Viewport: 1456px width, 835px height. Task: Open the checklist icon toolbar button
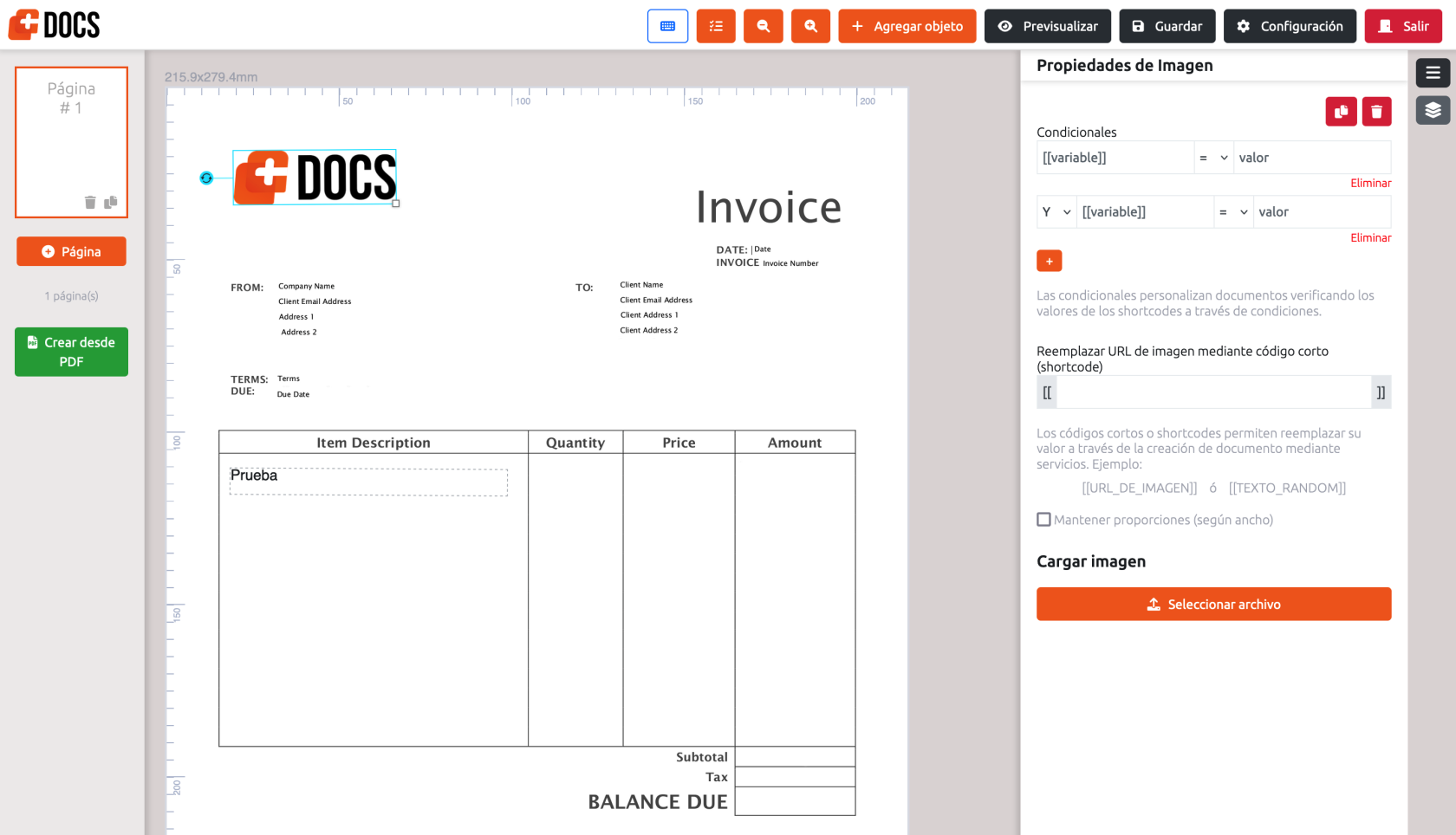click(716, 26)
